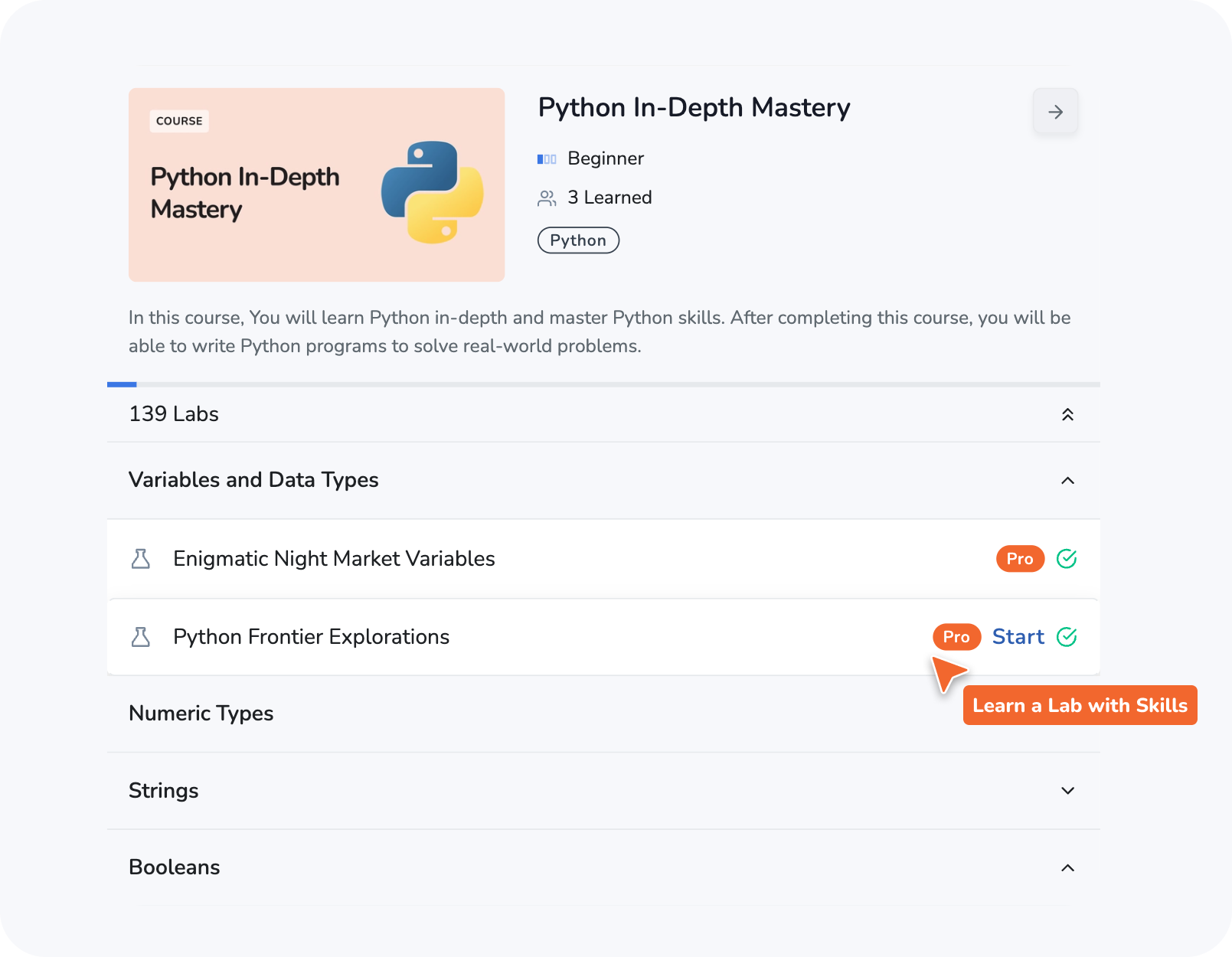Click the completed checkmark on Enigmatic Night Market Variables
This screenshot has height=957, width=1232.
1067,559
